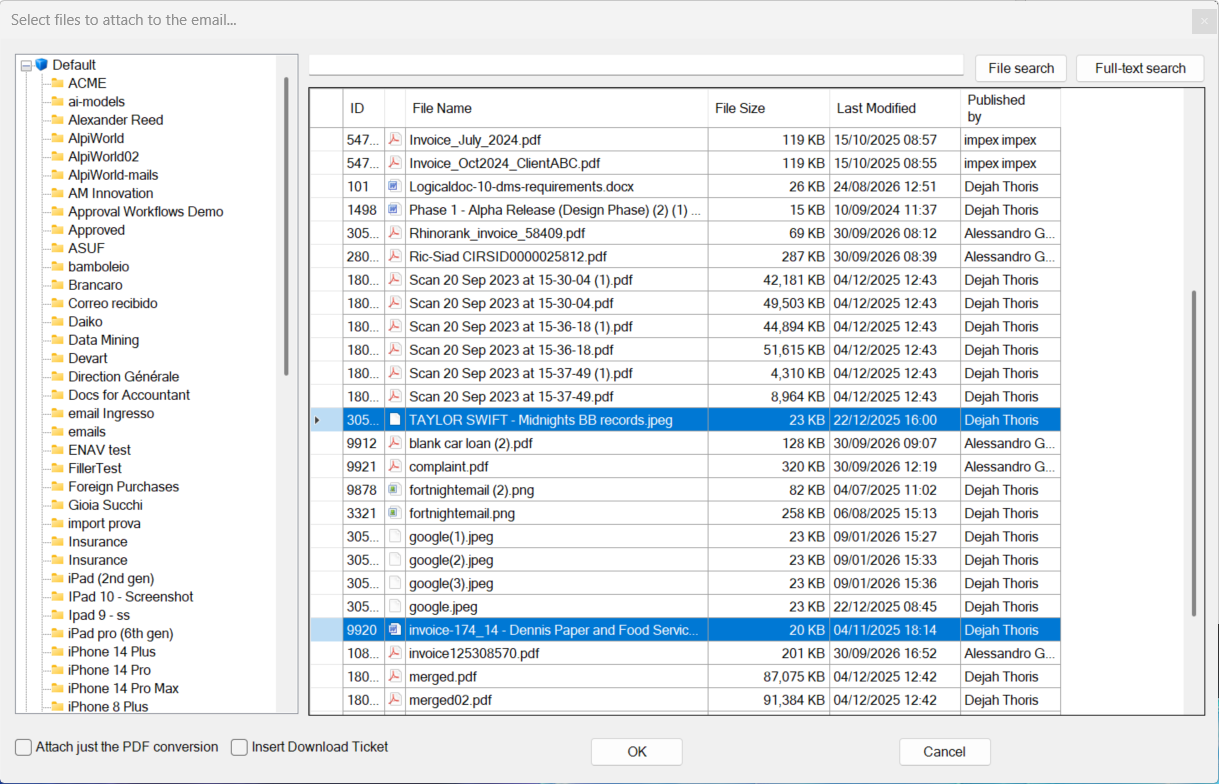The image size is (1219, 784).
Task: Sort by the File Name column header
Action: [x=558, y=108]
